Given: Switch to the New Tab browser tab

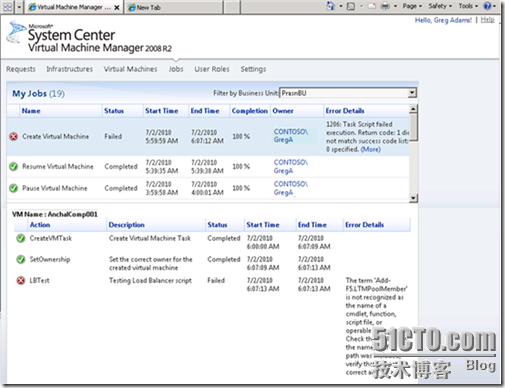Looking at the screenshot, I should [x=173, y=7].
